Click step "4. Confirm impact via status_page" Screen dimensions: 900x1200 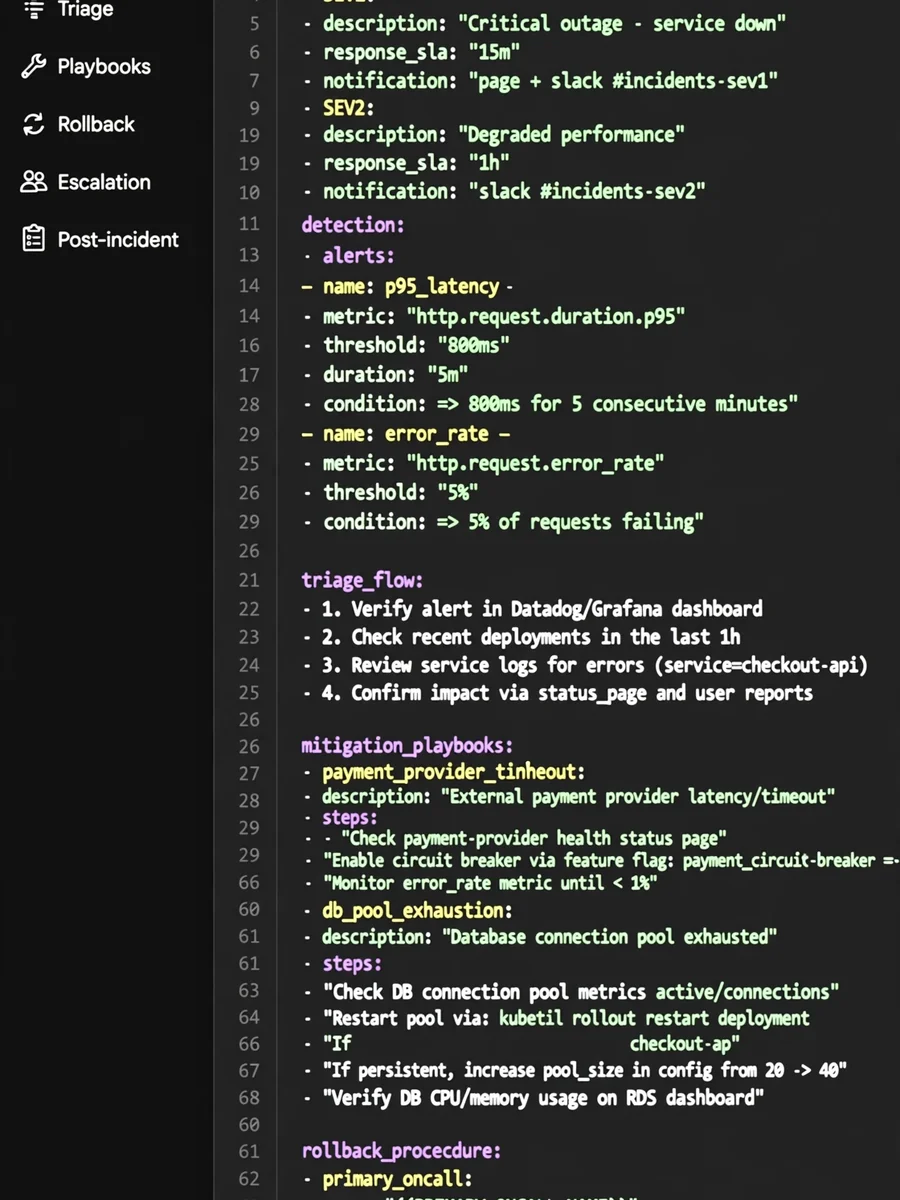pyautogui.click(x=558, y=692)
